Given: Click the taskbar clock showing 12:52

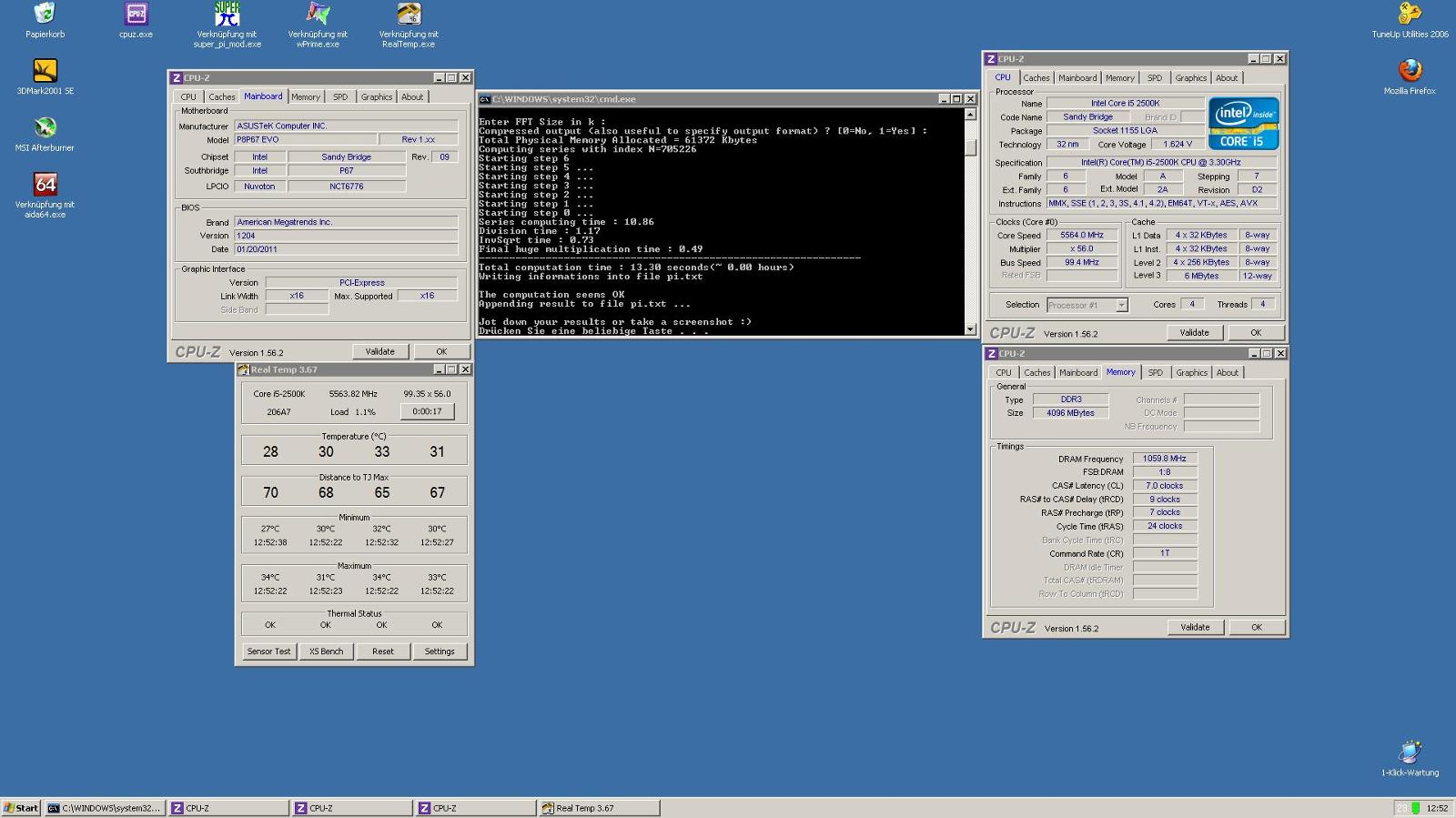Looking at the screenshot, I should pyautogui.click(x=1437, y=808).
